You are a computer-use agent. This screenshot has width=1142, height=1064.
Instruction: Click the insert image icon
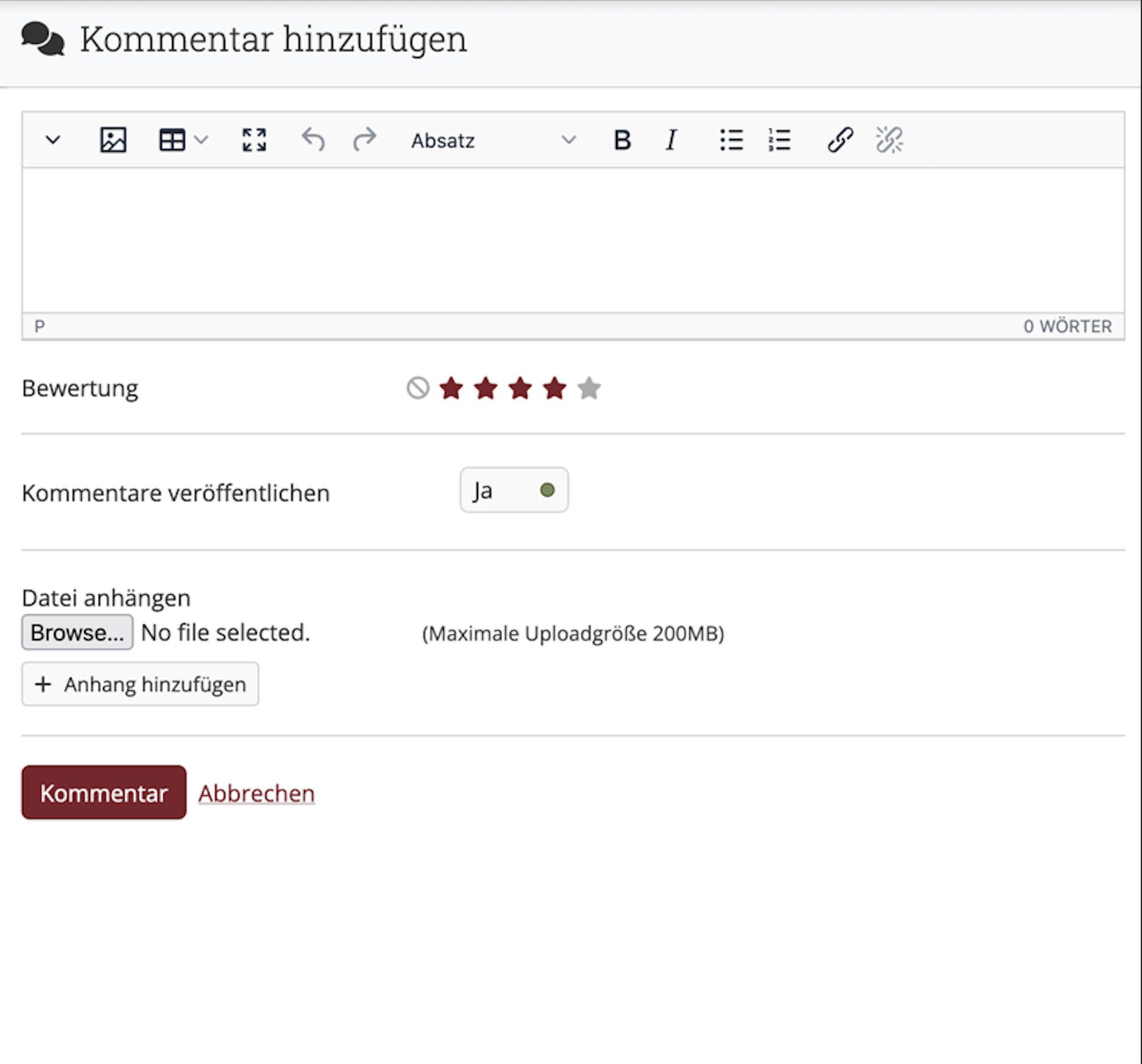point(113,140)
